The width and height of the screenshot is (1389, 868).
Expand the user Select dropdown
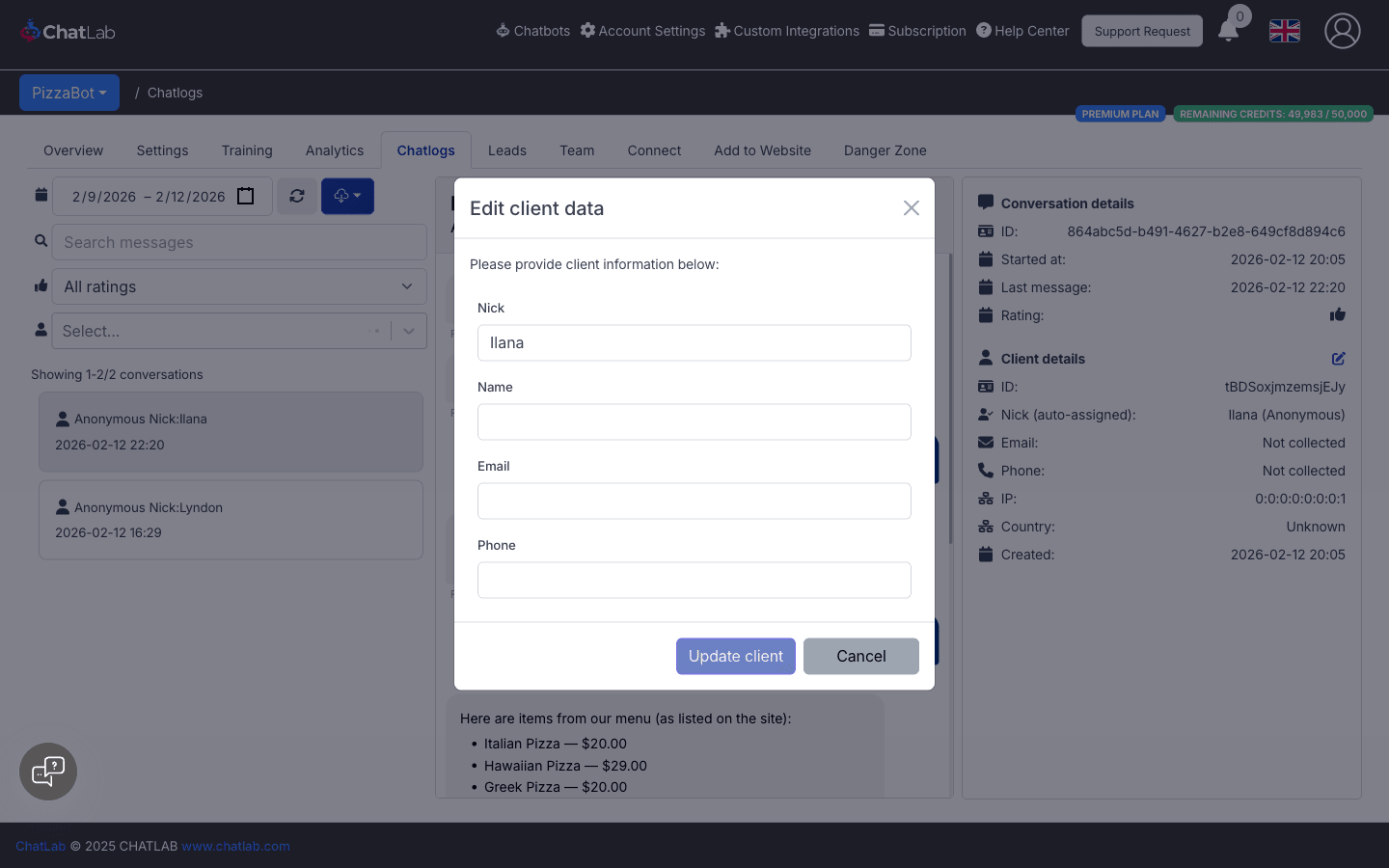tap(409, 331)
